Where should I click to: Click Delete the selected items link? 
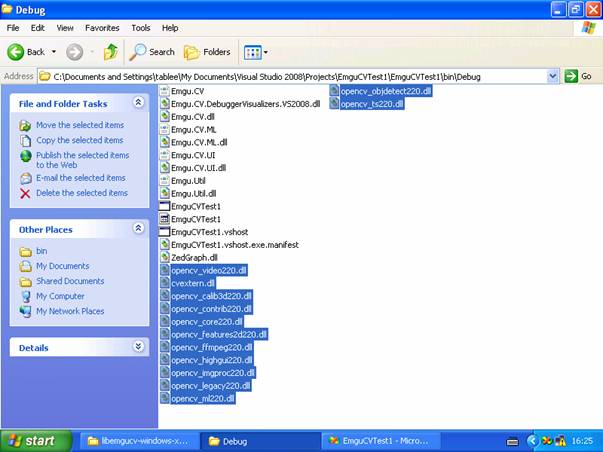click(x=81, y=193)
